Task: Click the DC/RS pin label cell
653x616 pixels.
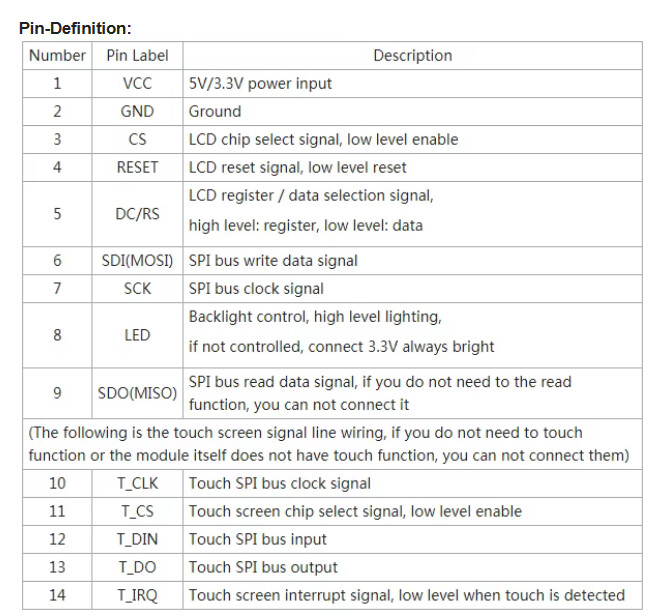Action: [137, 214]
